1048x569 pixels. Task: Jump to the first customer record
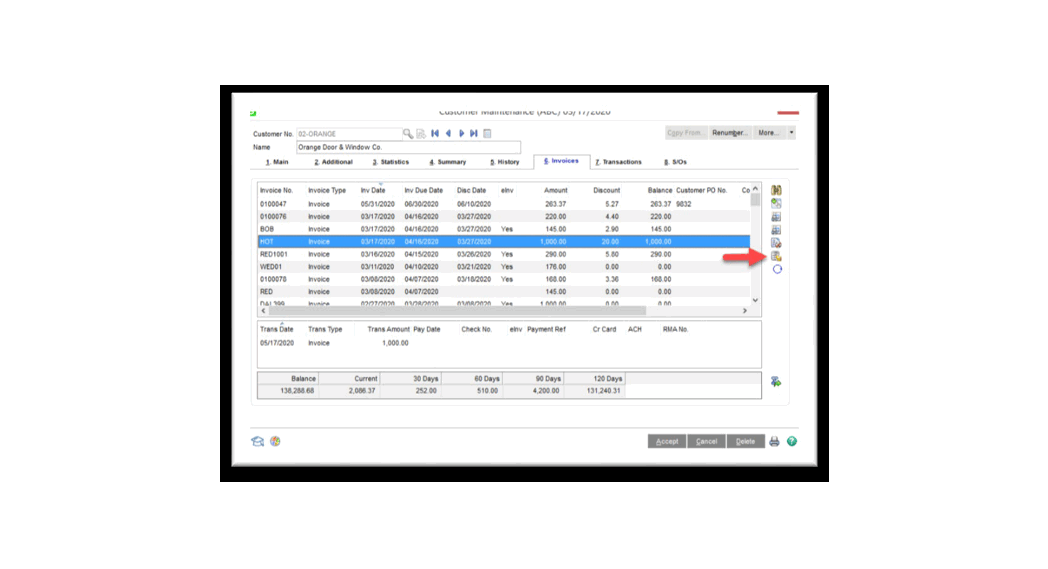[x=435, y=134]
